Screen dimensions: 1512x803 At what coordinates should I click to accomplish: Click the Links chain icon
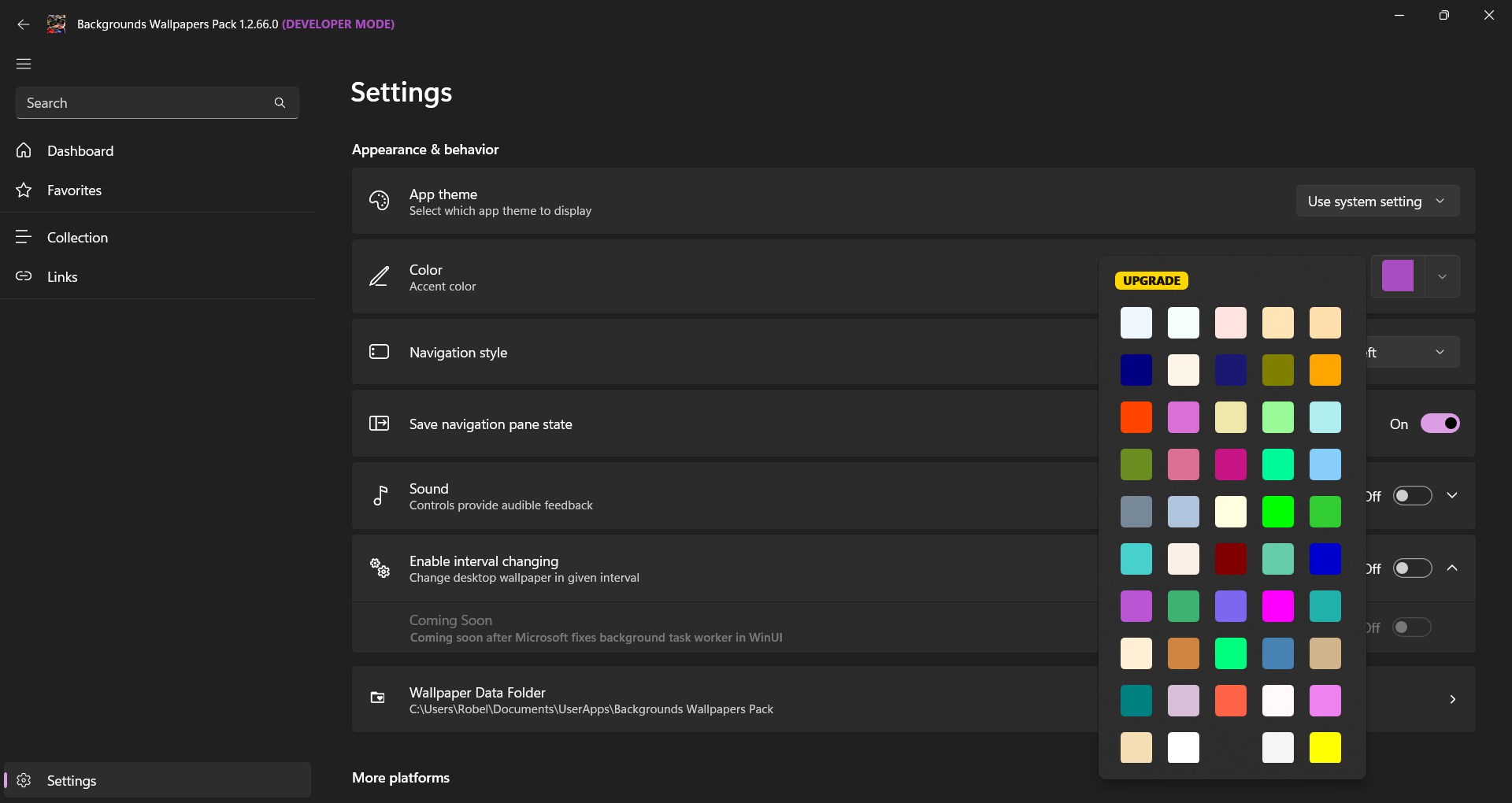[x=24, y=276]
